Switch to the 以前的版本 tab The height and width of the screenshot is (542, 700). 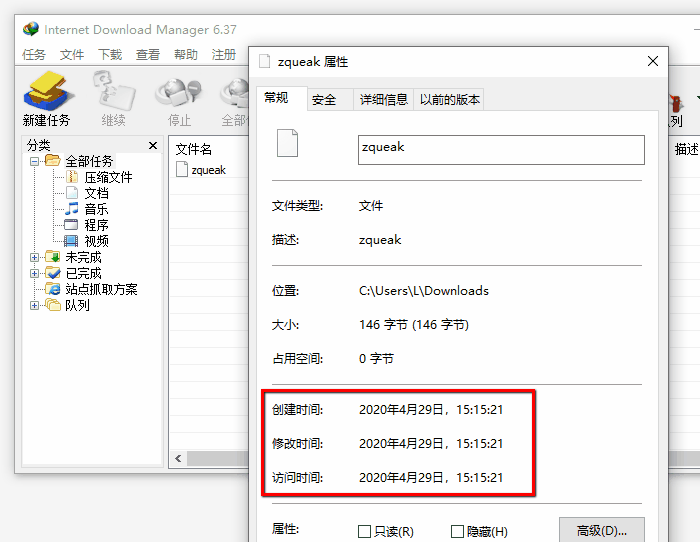[449, 100]
